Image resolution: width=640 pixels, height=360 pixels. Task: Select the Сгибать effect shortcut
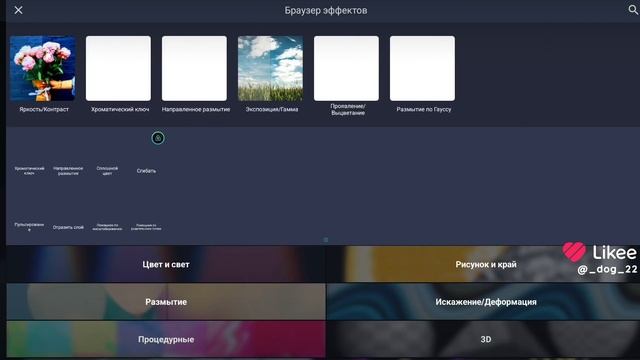pyautogui.click(x=146, y=171)
